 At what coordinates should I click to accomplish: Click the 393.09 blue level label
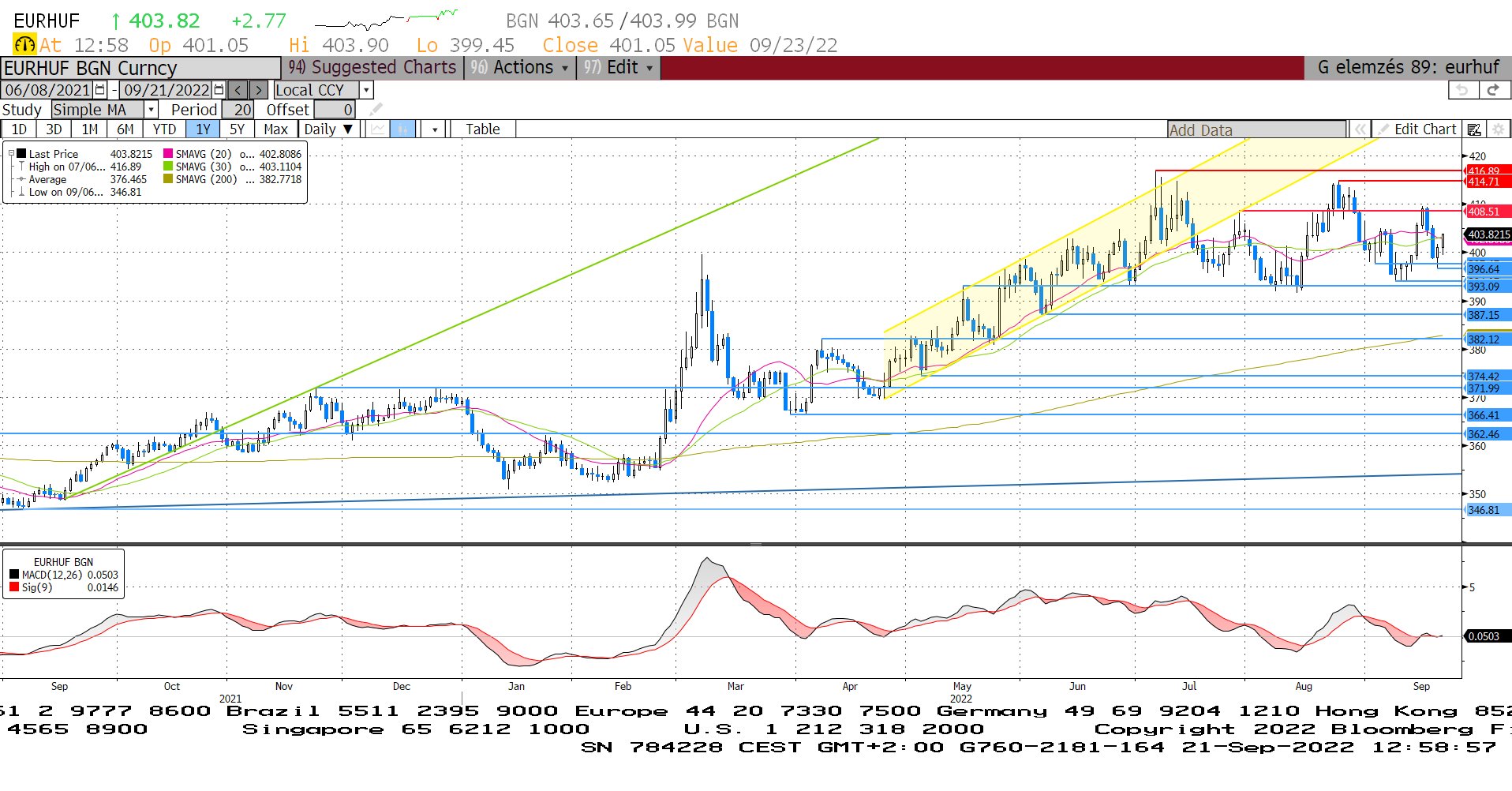coord(1488,287)
